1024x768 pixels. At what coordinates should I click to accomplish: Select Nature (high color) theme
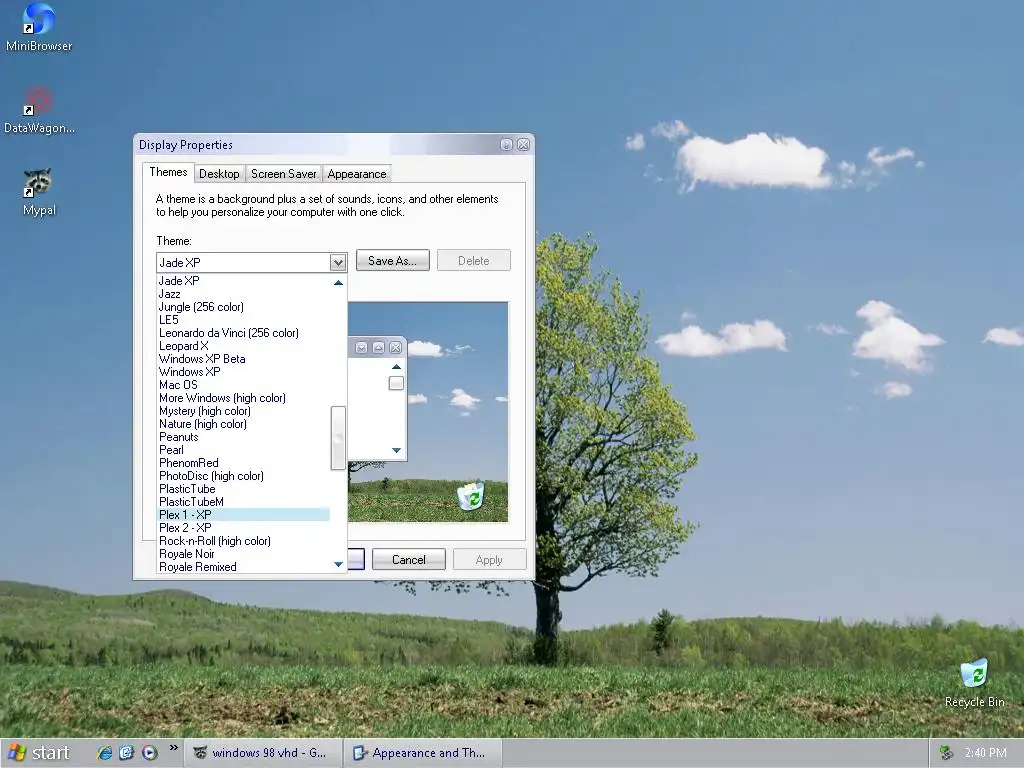(x=244, y=424)
